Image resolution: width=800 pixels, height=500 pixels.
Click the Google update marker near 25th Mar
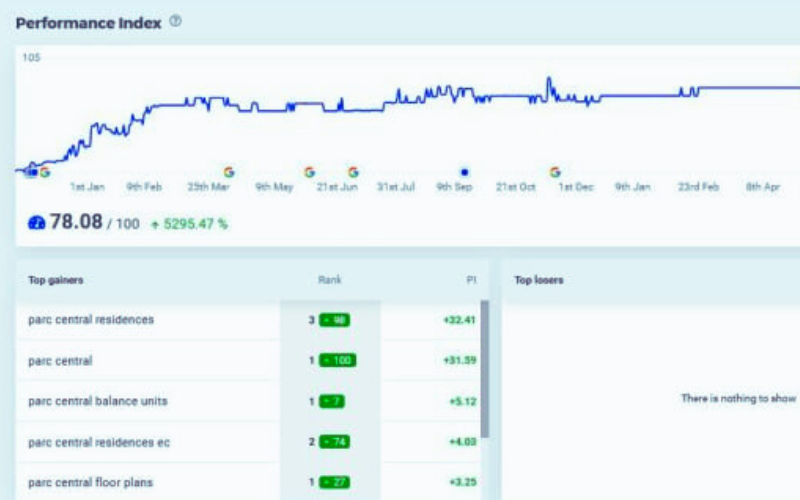[228, 172]
